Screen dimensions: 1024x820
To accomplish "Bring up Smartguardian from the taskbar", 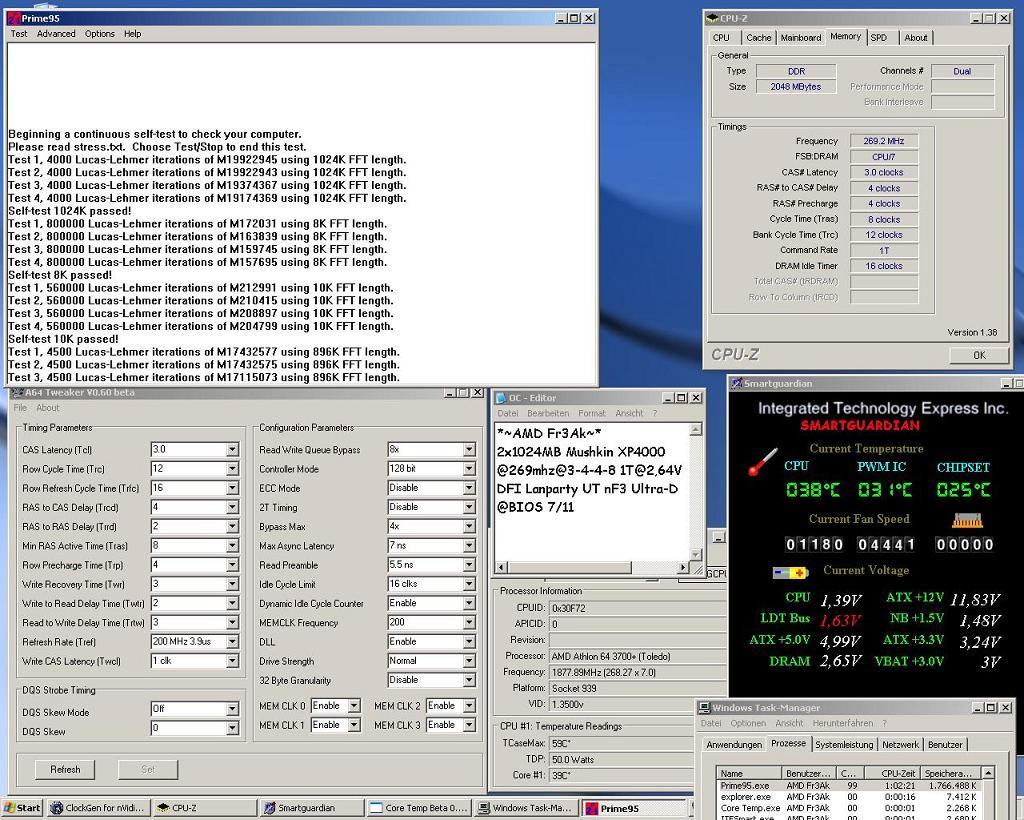I will [312, 808].
